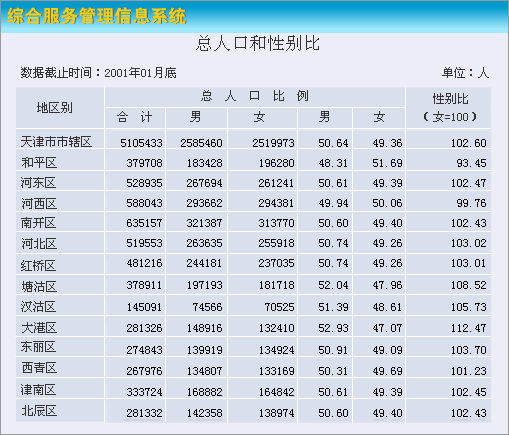Click the 红桥区 row label
Screen dimensions: 509x435
pos(38,266)
